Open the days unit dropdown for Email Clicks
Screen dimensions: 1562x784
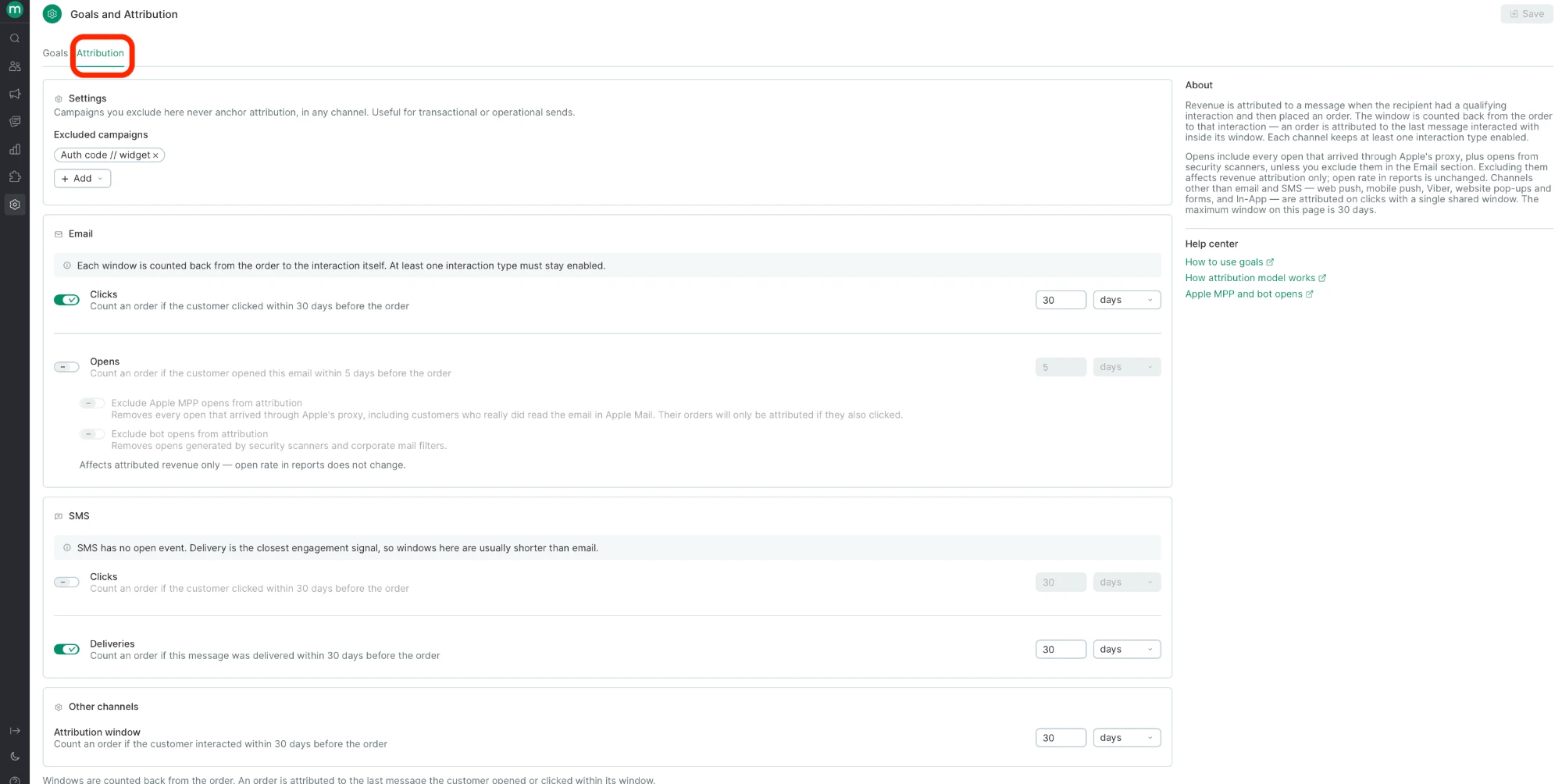(1126, 300)
